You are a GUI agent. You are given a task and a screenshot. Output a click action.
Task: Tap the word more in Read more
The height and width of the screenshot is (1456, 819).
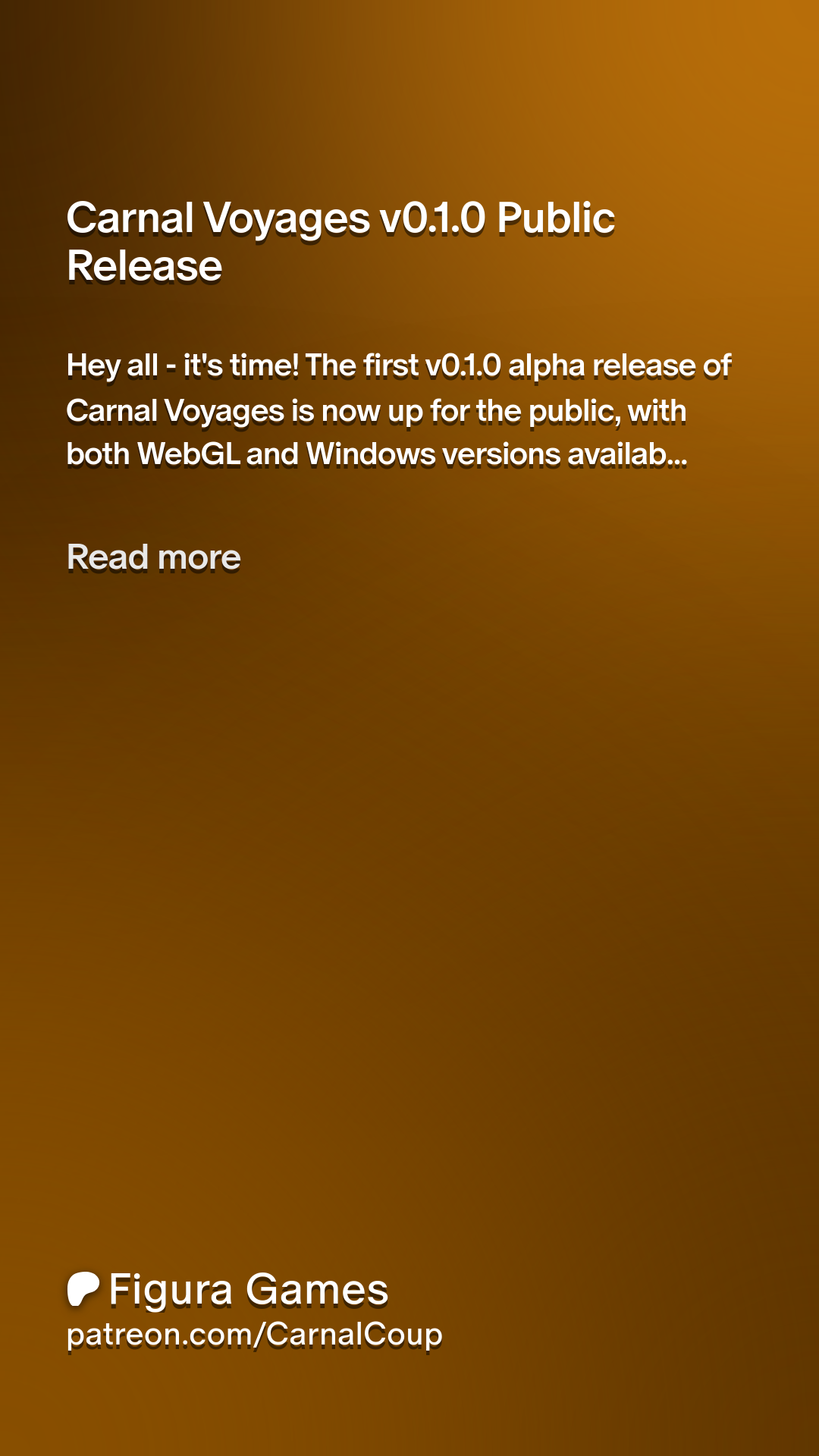pos(199,557)
